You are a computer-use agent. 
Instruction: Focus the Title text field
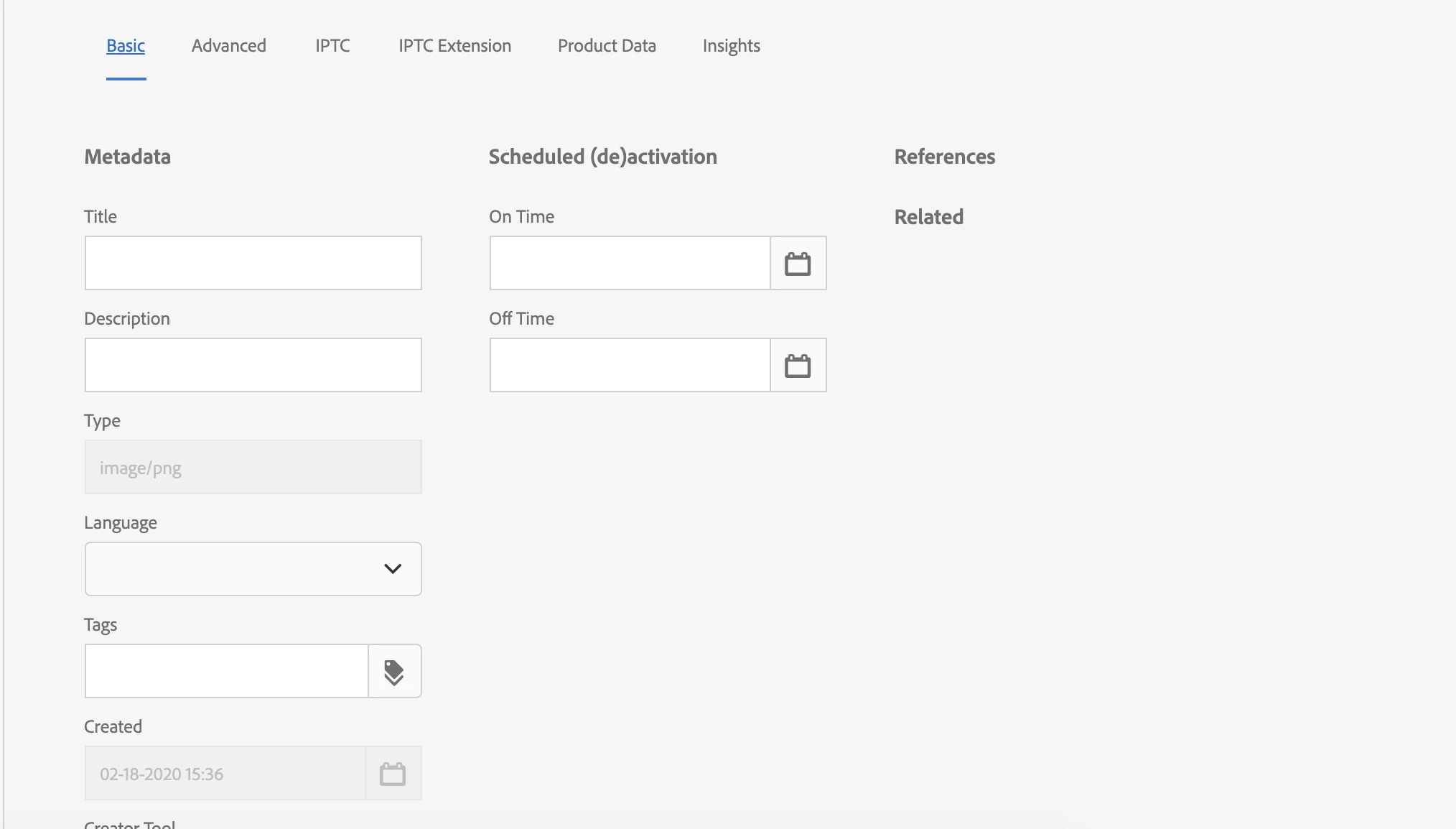click(x=253, y=264)
